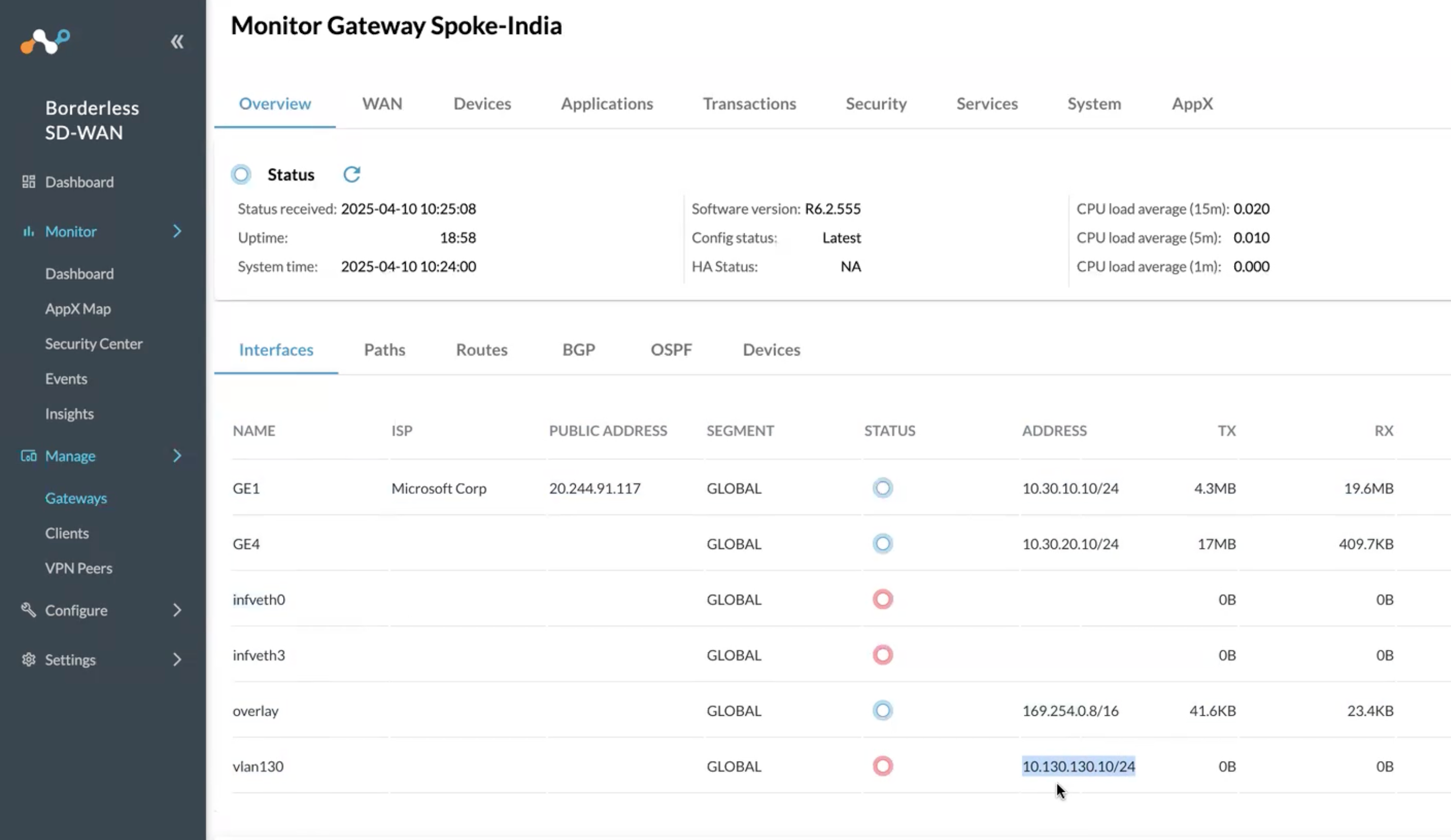1451x840 pixels.
Task: Click overlay address 169.254.0.8/16
Action: click(x=1070, y=710)
